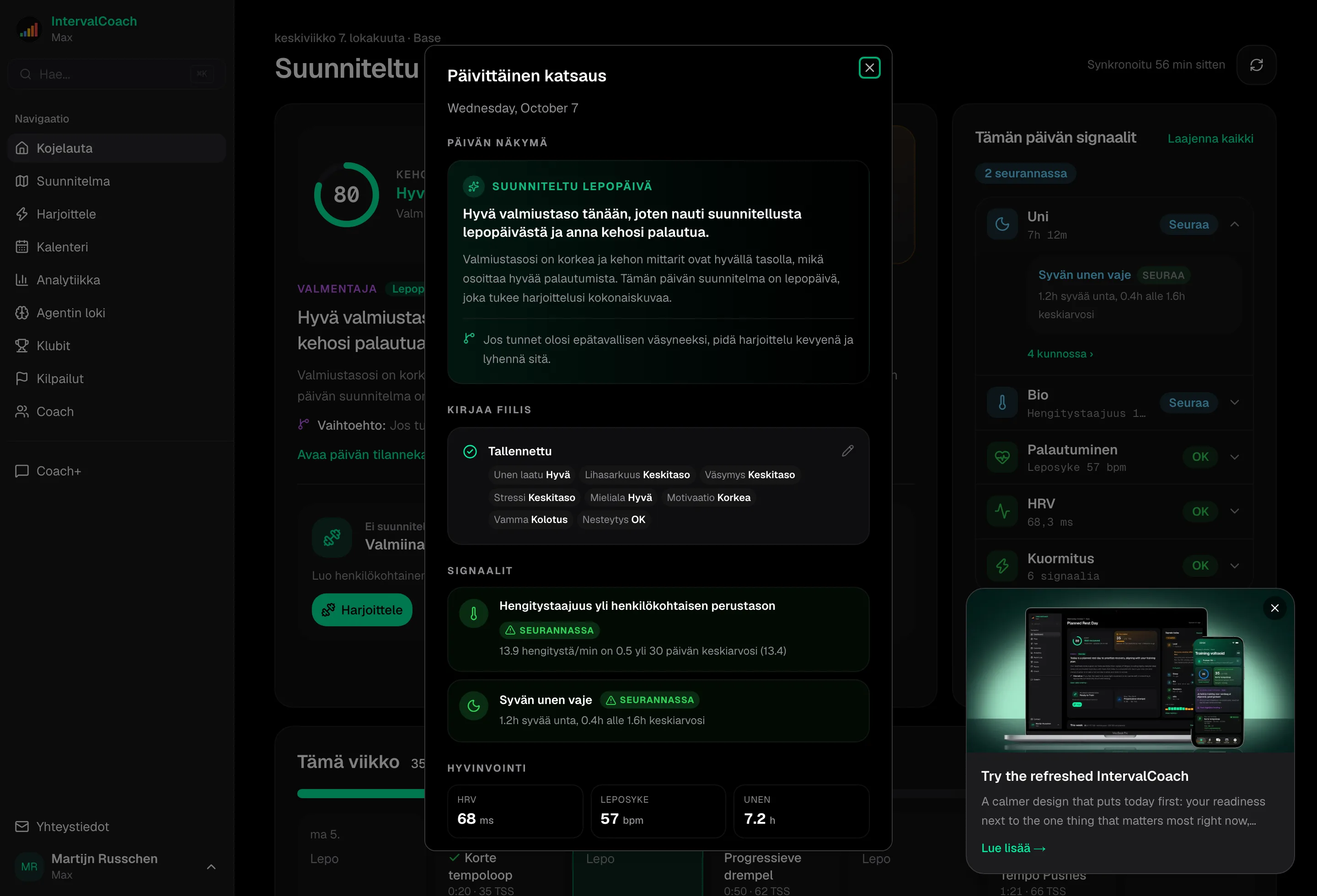Click the readiness score 80 ring
The image size is (1317, 896).
(346, 195)
